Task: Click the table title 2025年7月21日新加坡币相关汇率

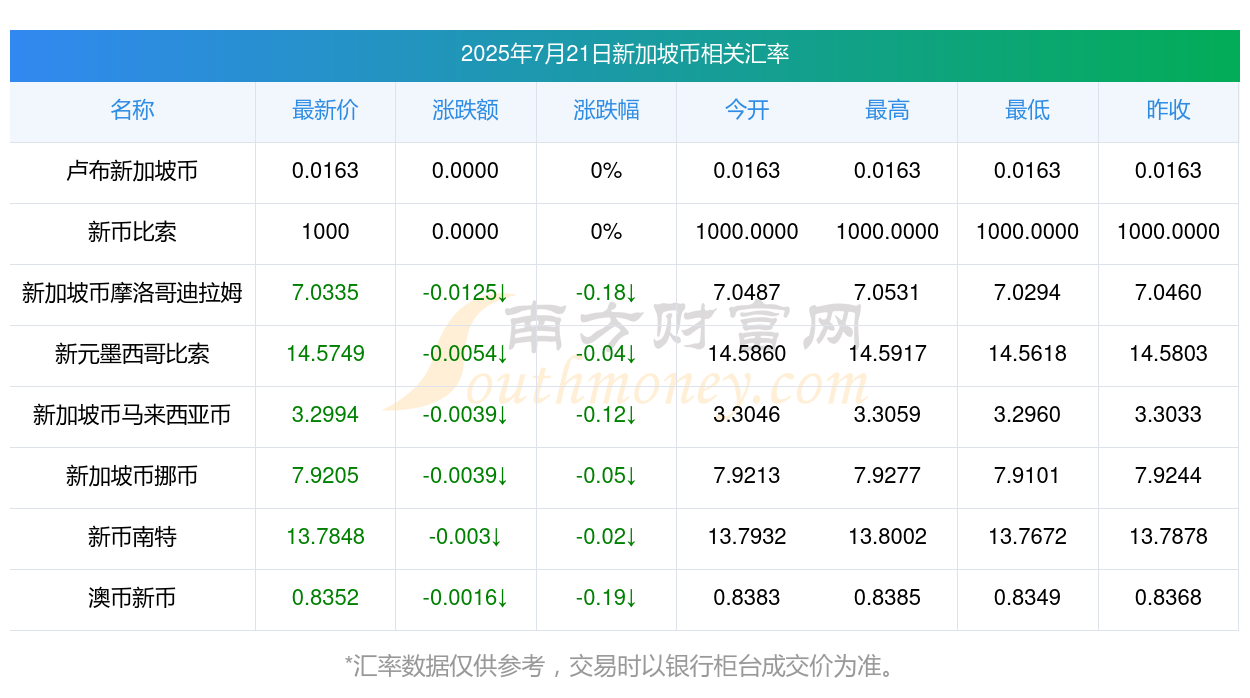Action: [x=625, y=54]
